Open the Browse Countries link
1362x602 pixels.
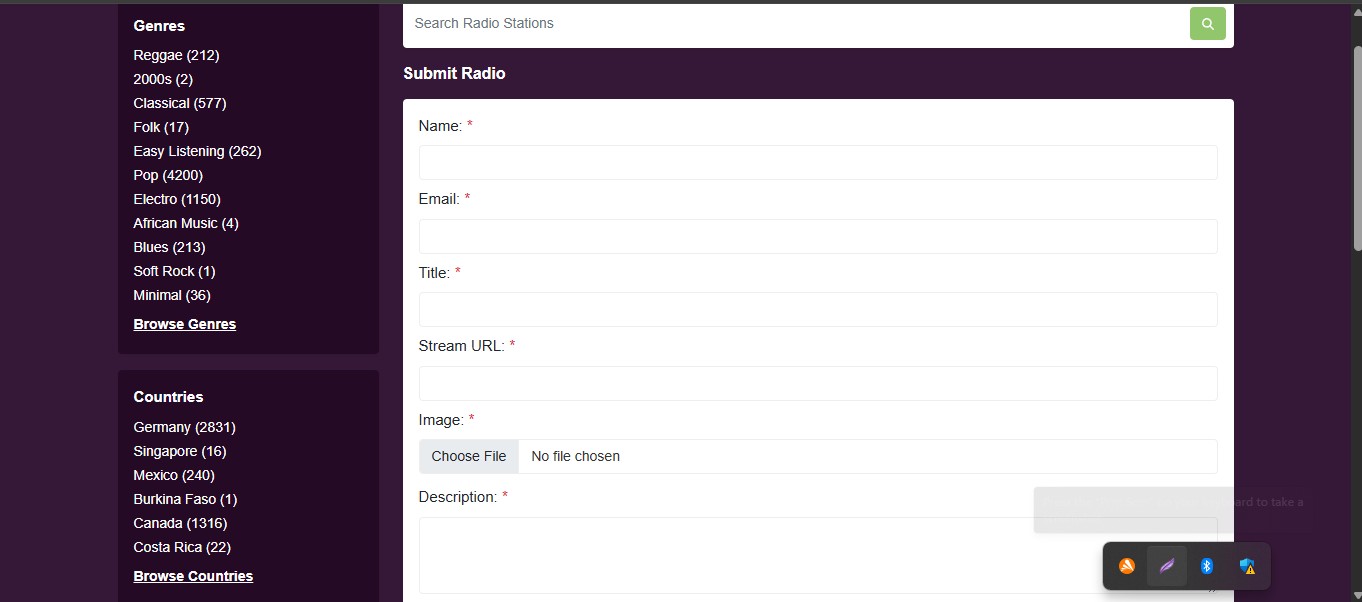(193, 576)
